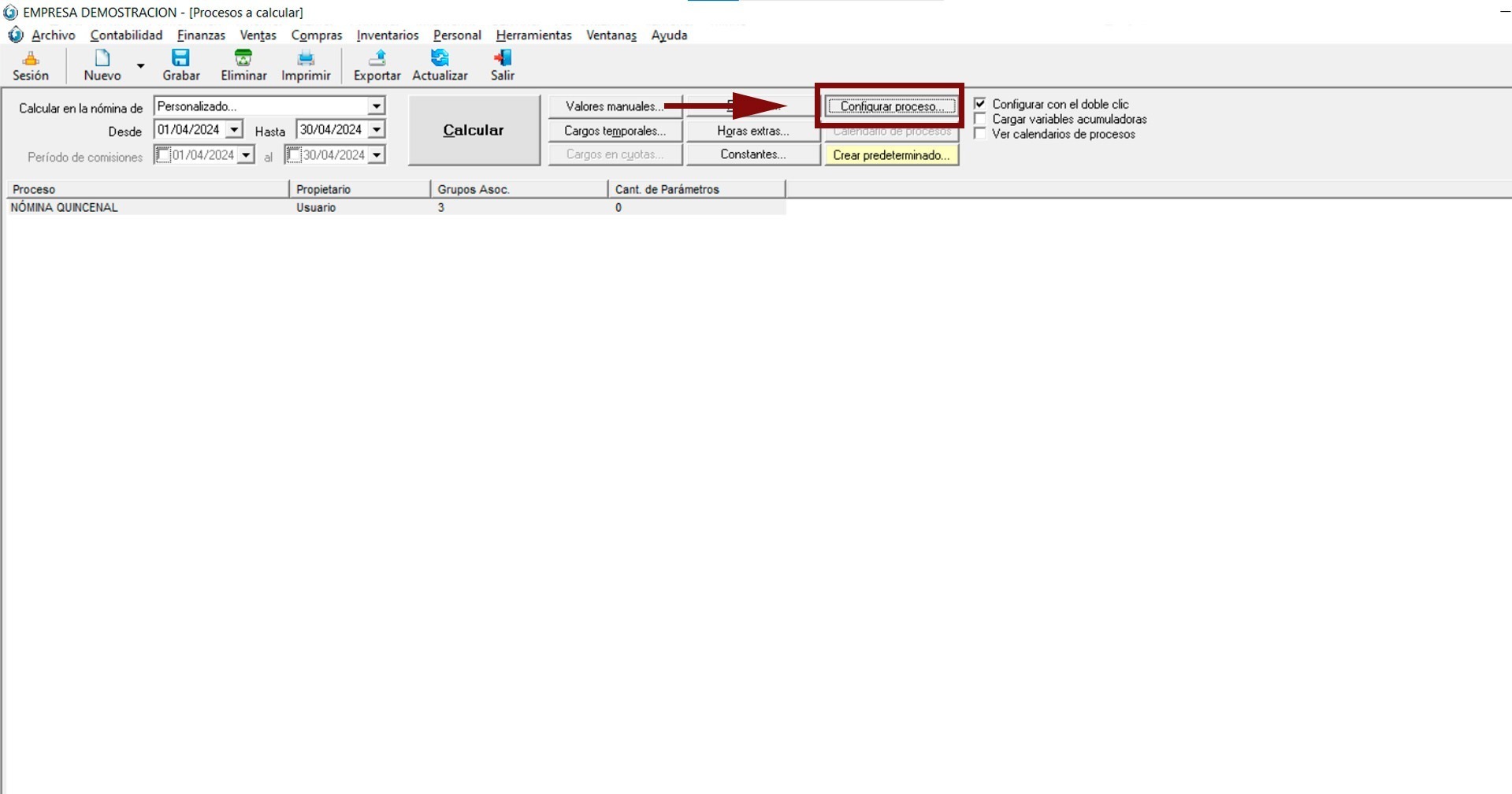Select the NÓMINA QUINCENAL process row
The height and width of the screenshot is (794, 1512).
pyautogui.click(x=65, y=208)
